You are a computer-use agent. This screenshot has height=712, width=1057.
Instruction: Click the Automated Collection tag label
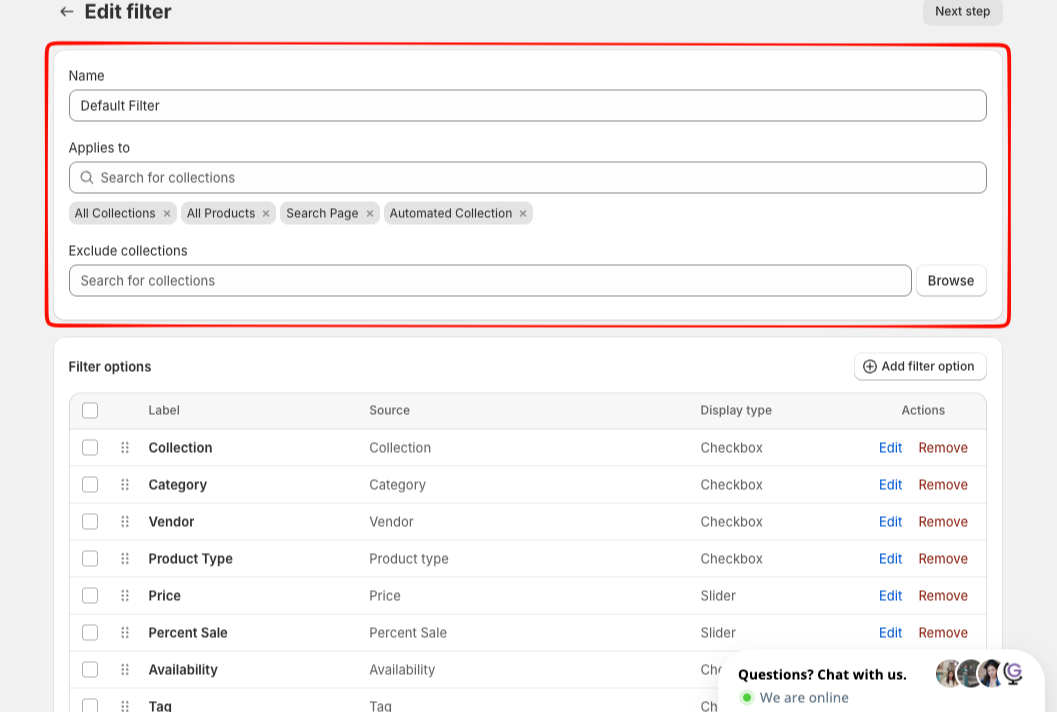[x=450, y=214]
